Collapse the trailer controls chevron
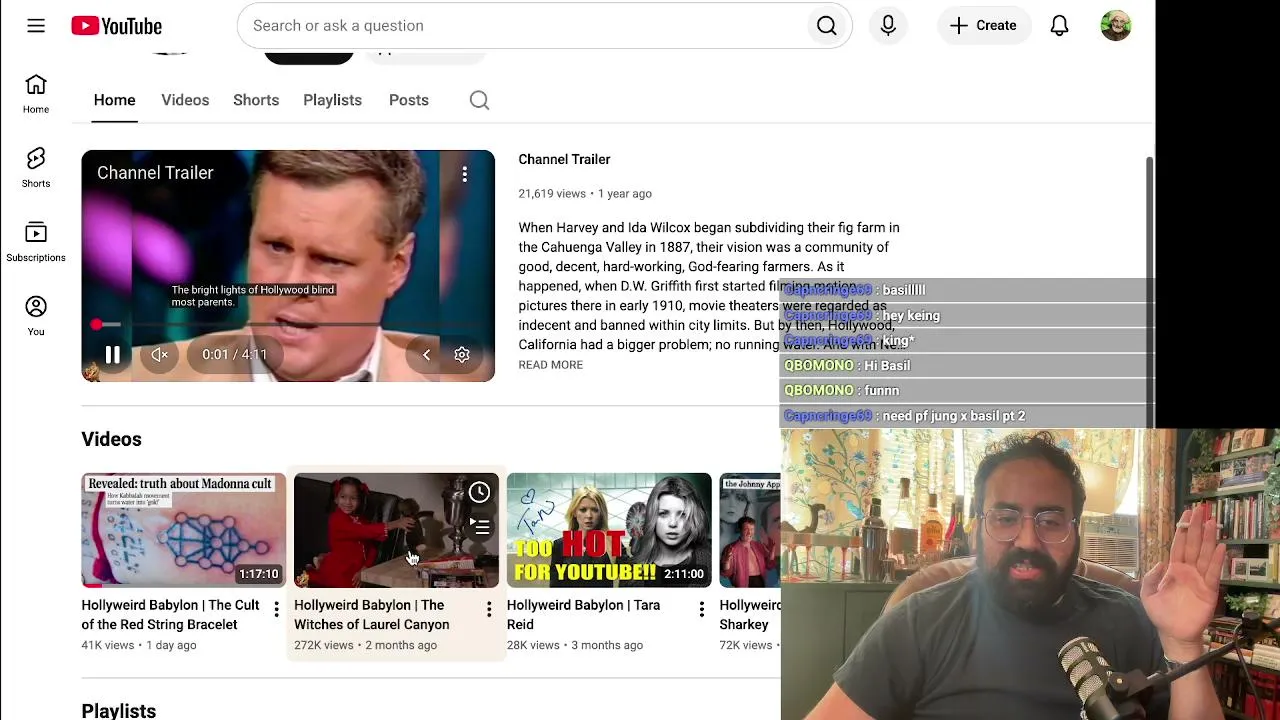 pyautogui.click(x=426, y=355)
